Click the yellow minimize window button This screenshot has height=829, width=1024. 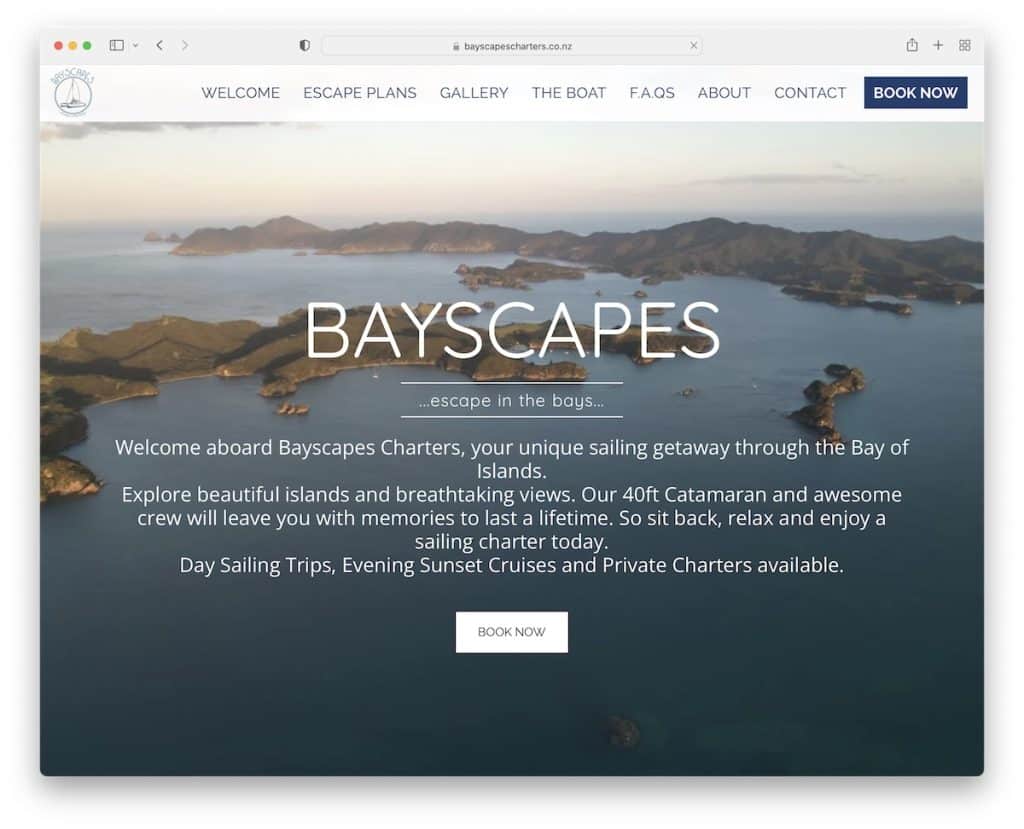(72, 46)
